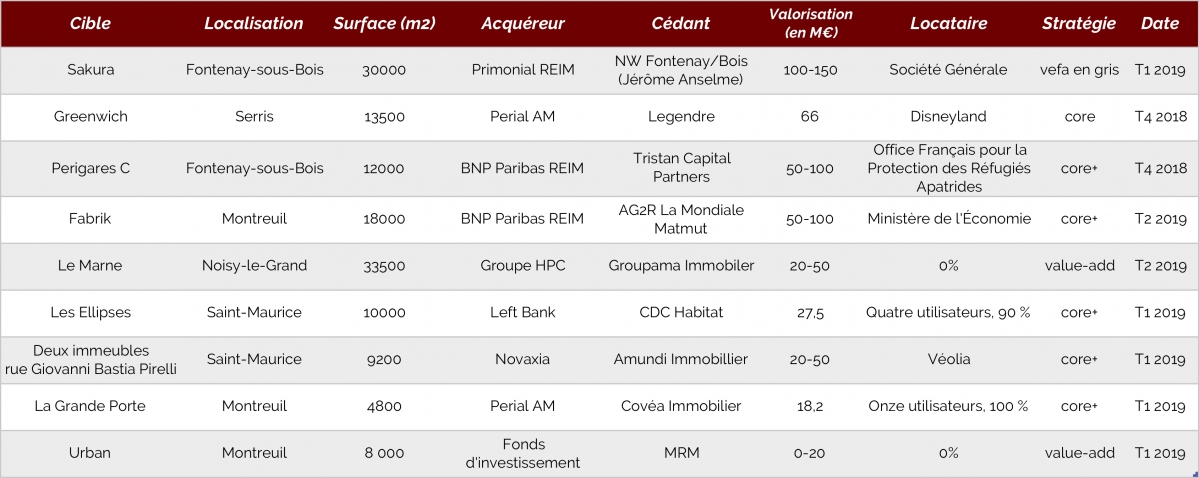Click the Fonds d'investissement cell

(523, 454)
